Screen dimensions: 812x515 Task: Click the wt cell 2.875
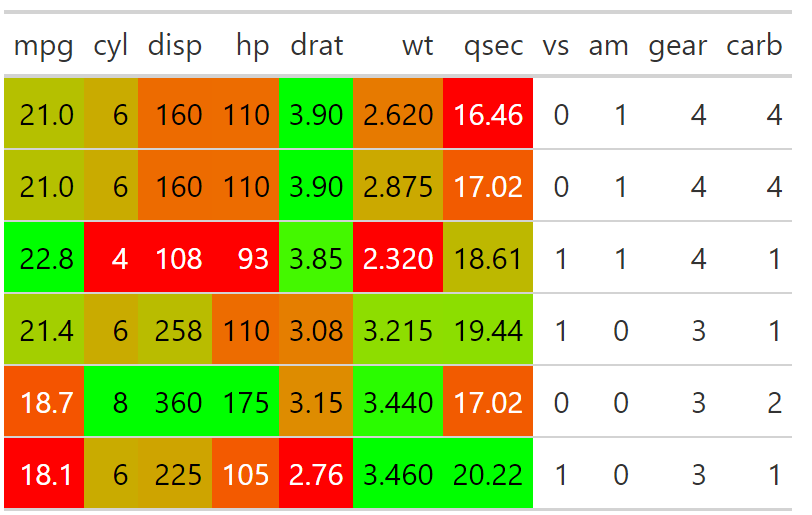tap(398, 185)
